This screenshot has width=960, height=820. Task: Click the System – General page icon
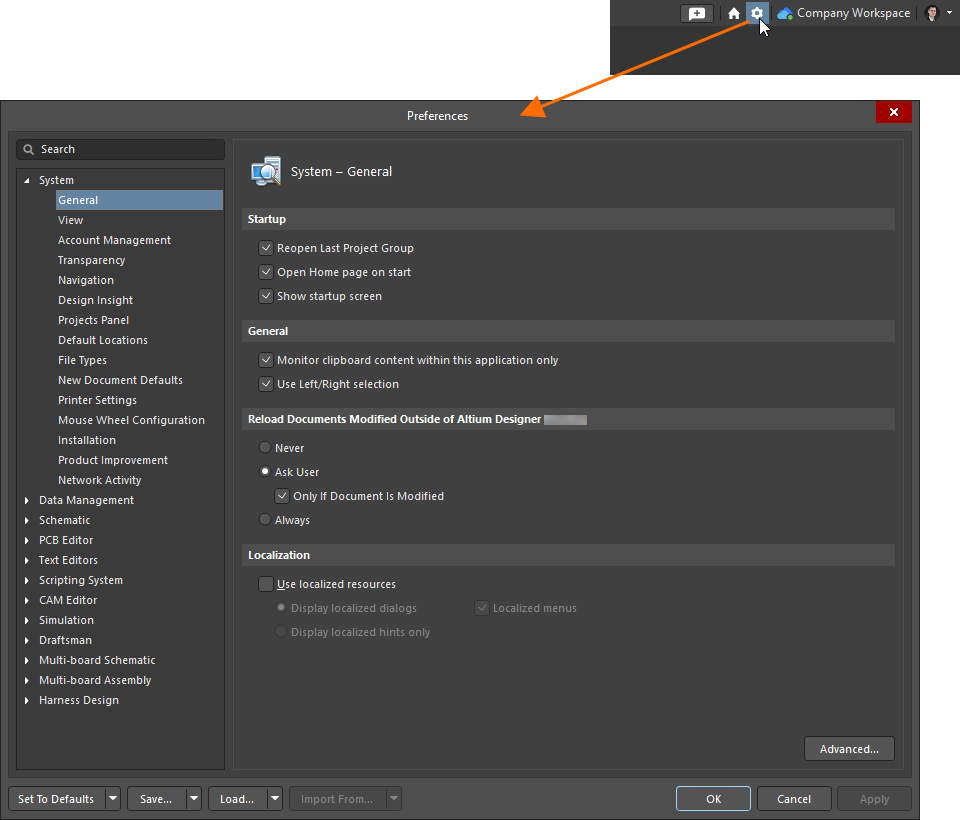(x=266, y=170)
